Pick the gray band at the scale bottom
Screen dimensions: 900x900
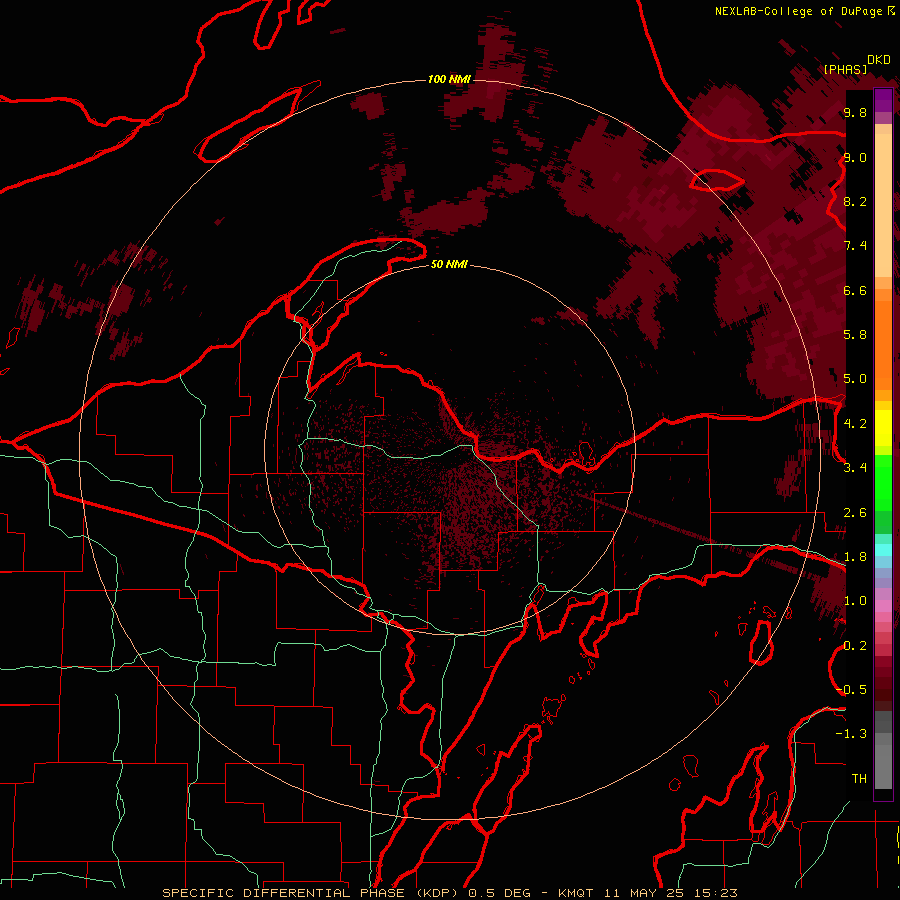pos(883,766)
